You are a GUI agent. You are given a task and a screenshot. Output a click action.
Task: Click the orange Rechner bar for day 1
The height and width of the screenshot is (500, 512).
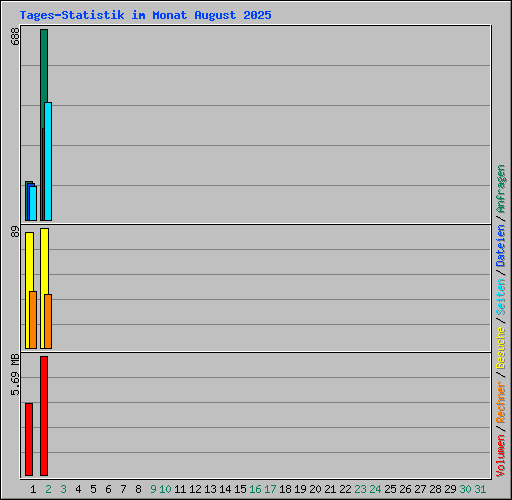[33, 320]
